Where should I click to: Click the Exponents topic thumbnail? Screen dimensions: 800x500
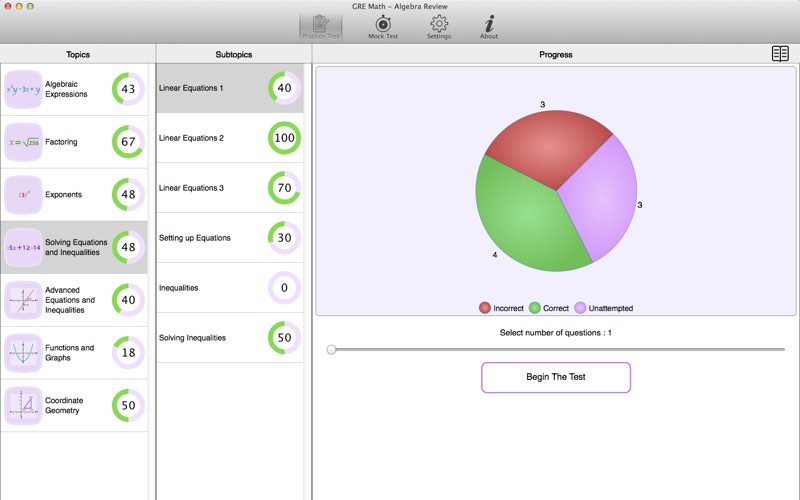coord(23,194)
